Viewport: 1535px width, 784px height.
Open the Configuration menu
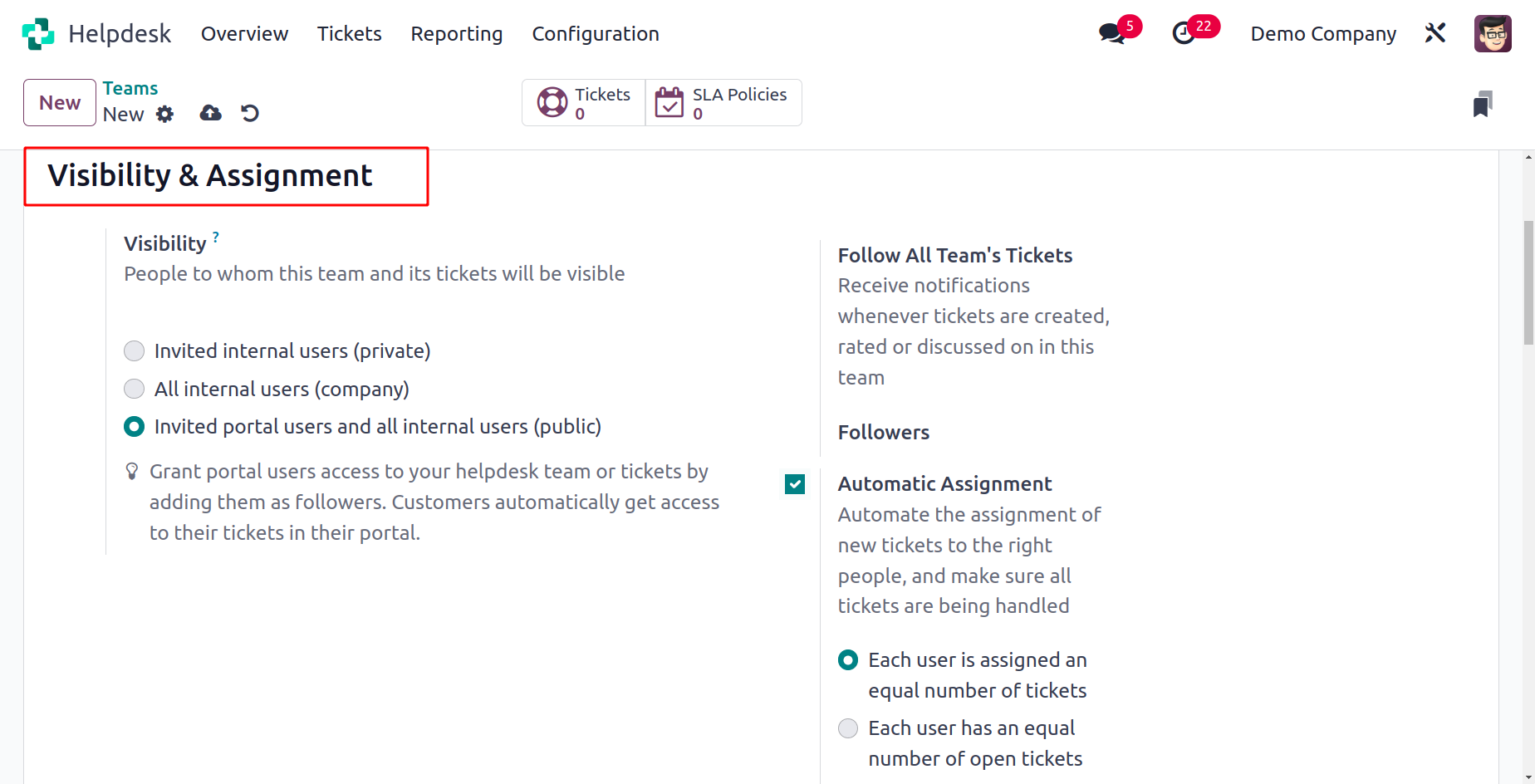coord(596,34)
